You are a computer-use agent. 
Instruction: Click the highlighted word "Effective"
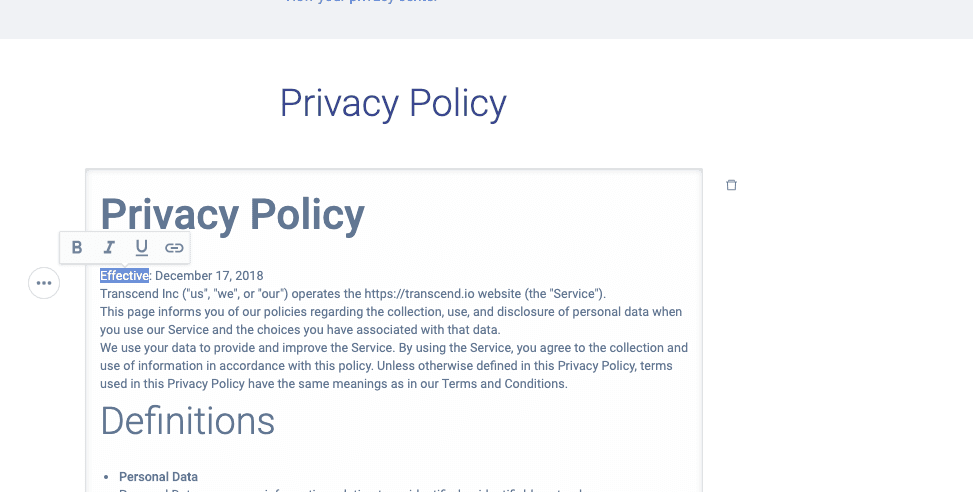click(124, 276)
